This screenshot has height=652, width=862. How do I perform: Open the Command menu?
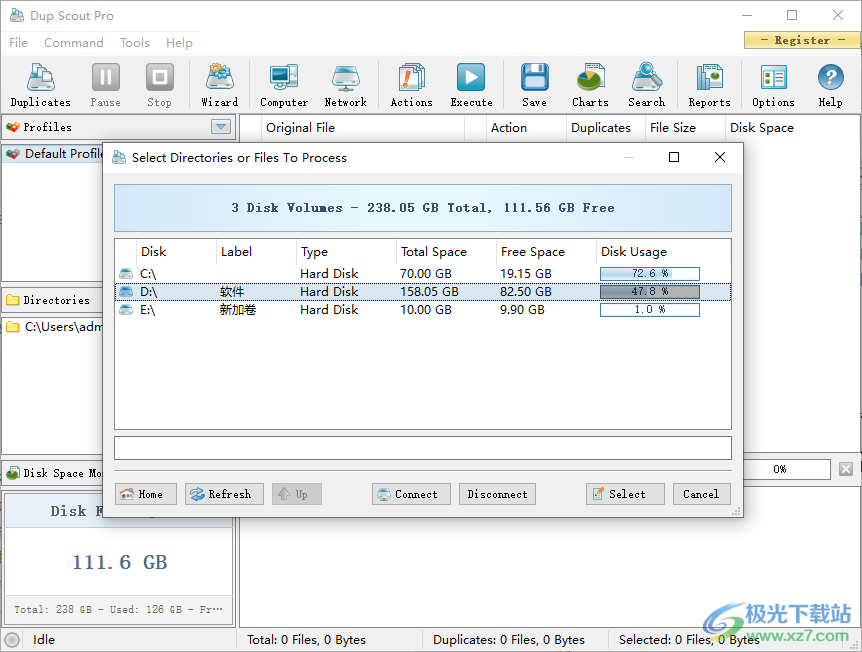pyautogui.click(x=74, y=42)
